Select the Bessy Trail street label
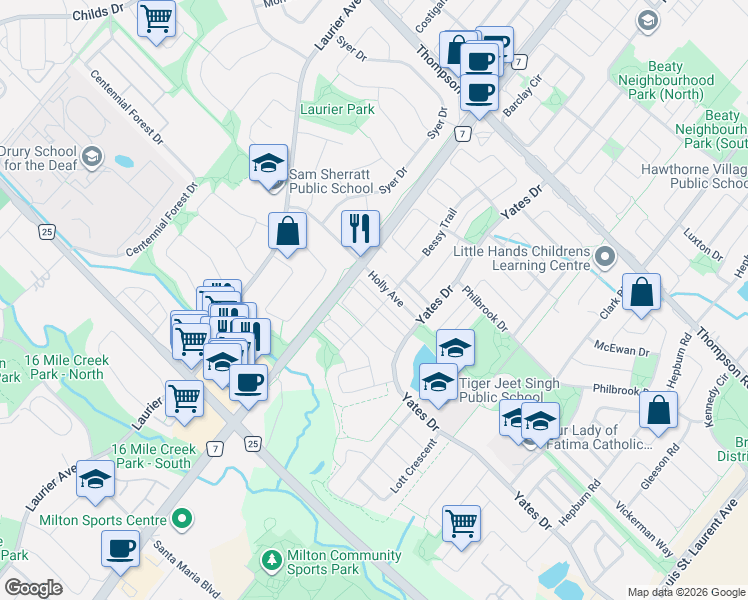This screenshot has height=600, width=748. pos(439,232)
